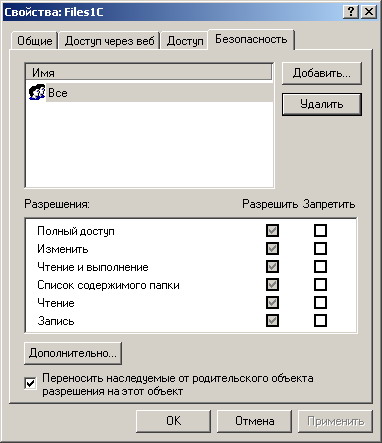
Task: Check Запретить for Полный доступ
Action: tap(320, 230)
